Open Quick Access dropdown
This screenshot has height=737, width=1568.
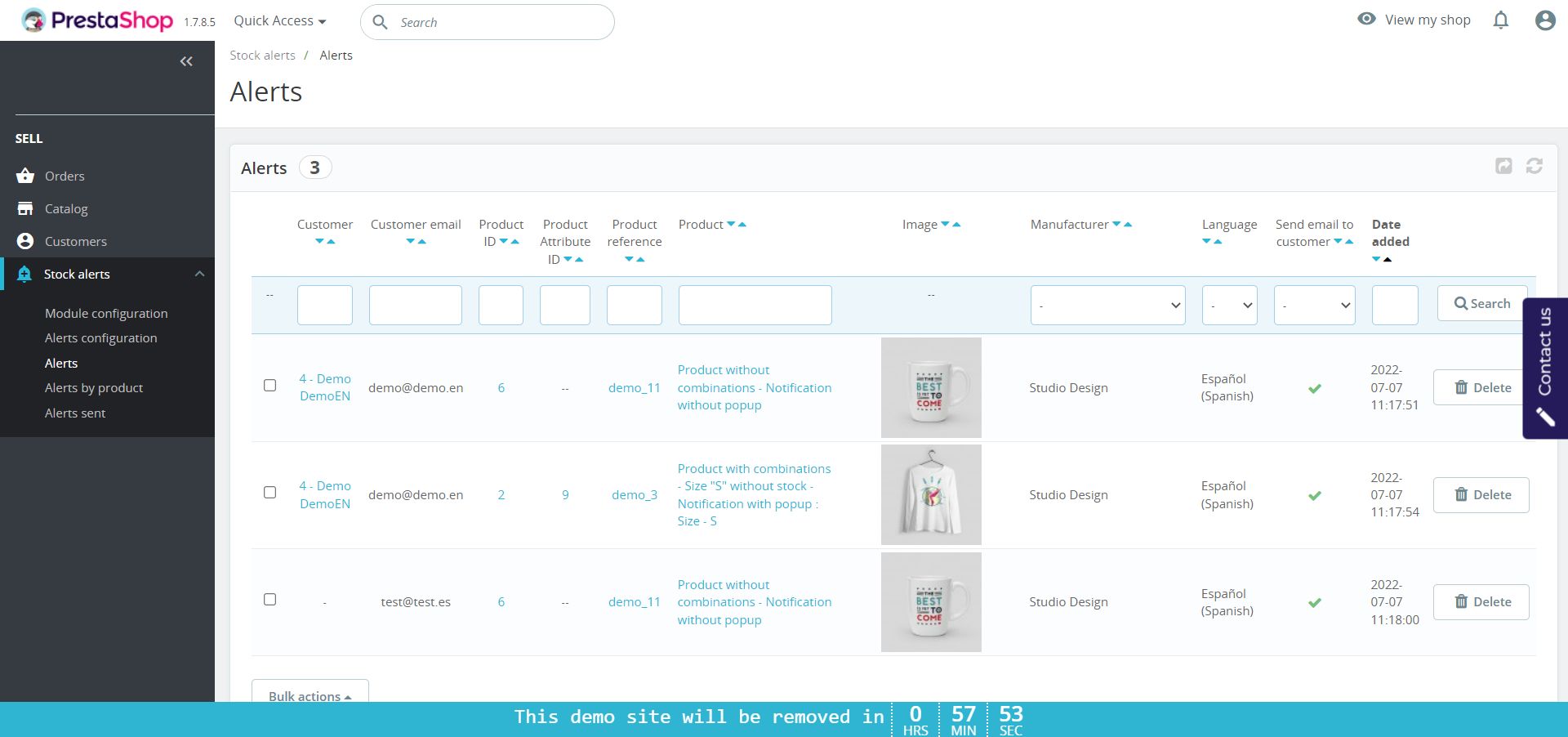[x=280, y=20]
